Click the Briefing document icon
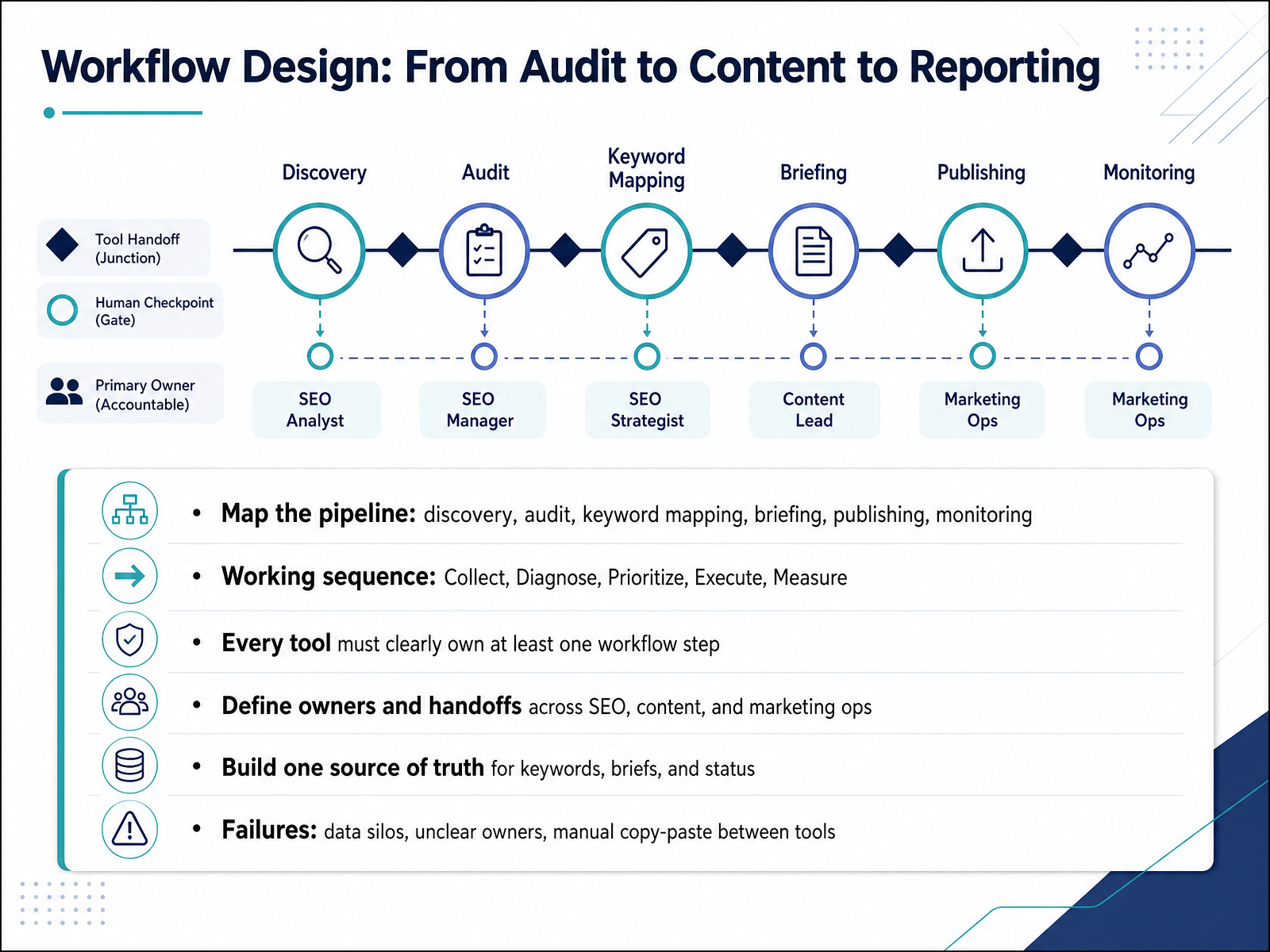 814,251
